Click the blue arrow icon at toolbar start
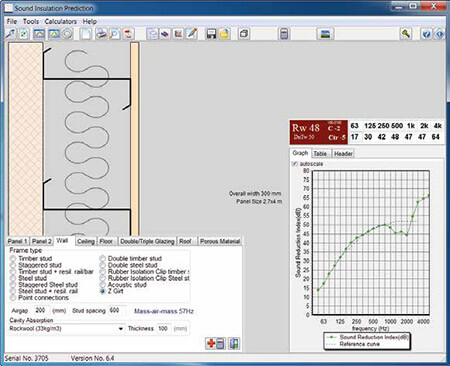 click(11, 34)
